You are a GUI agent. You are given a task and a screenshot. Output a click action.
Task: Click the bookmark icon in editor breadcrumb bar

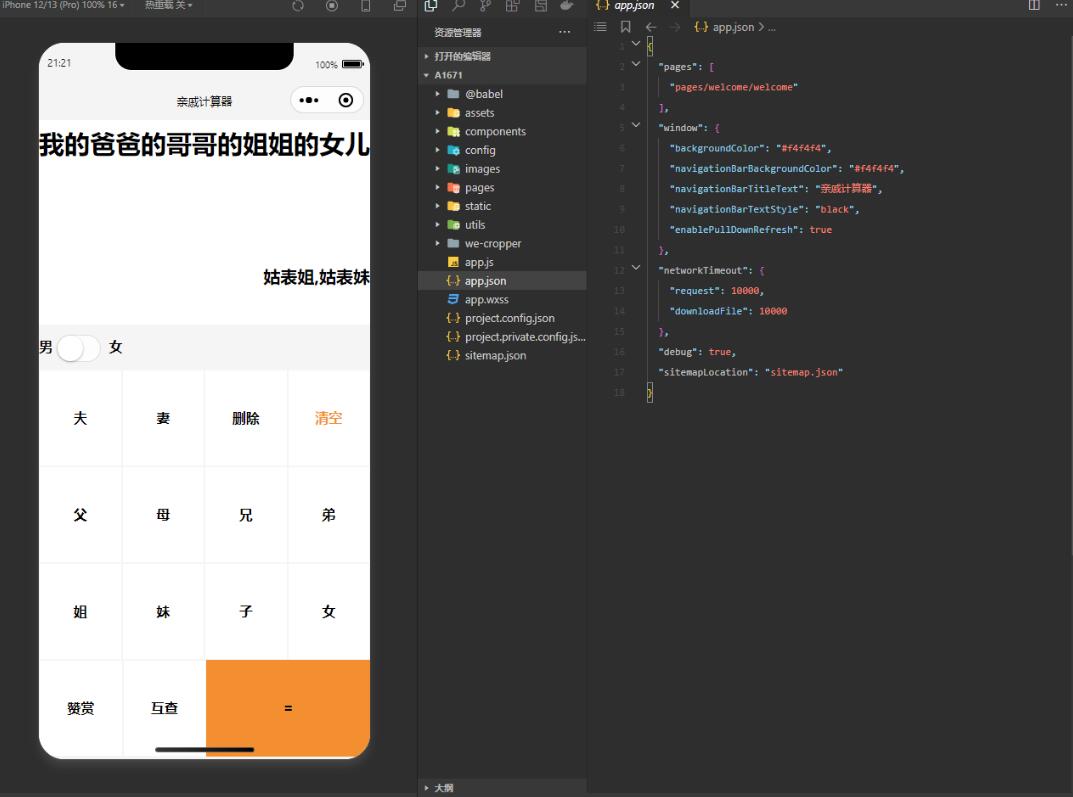pyautogui.click(x=626, y=27)
